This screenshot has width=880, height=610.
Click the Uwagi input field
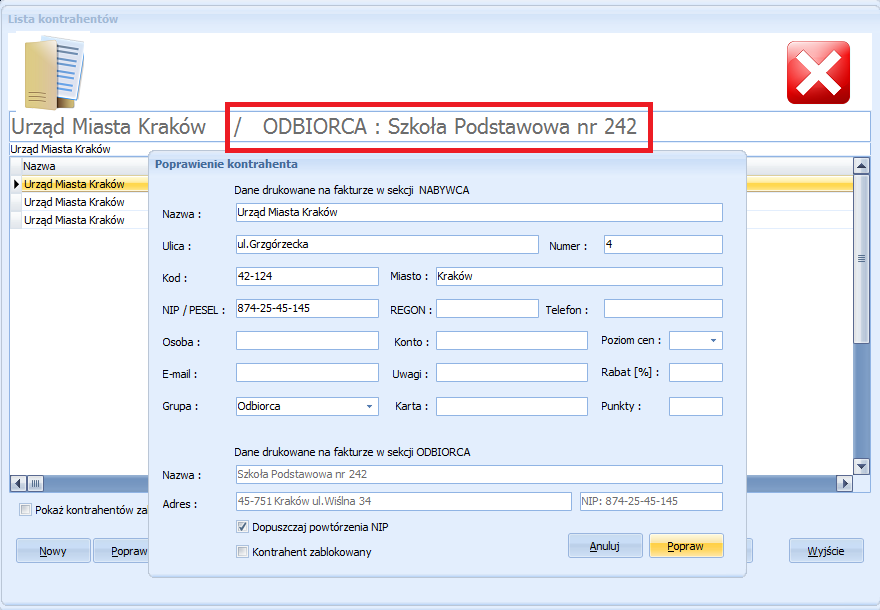click(512, 373)
